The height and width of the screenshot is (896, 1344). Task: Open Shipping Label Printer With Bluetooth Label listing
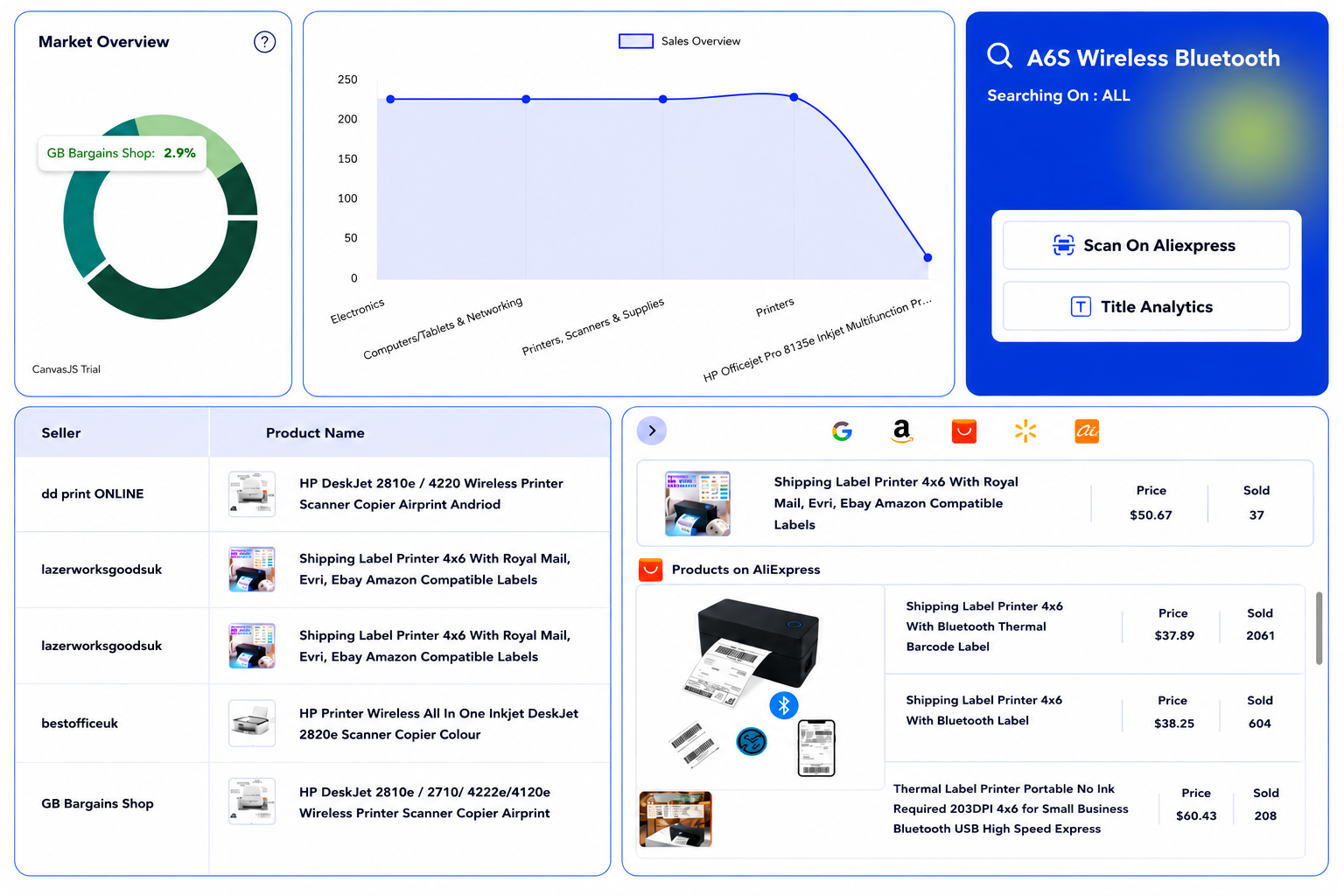pyautogui.click(x=983, y=710)
